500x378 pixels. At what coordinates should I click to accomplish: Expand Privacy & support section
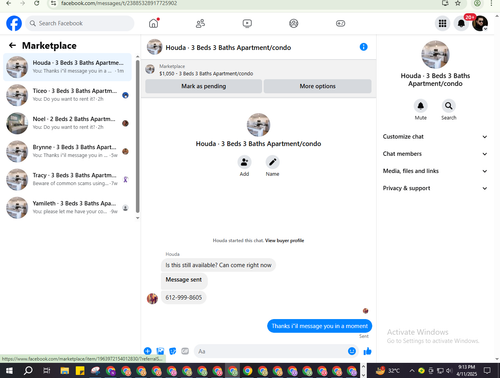(x=435, y=188)
